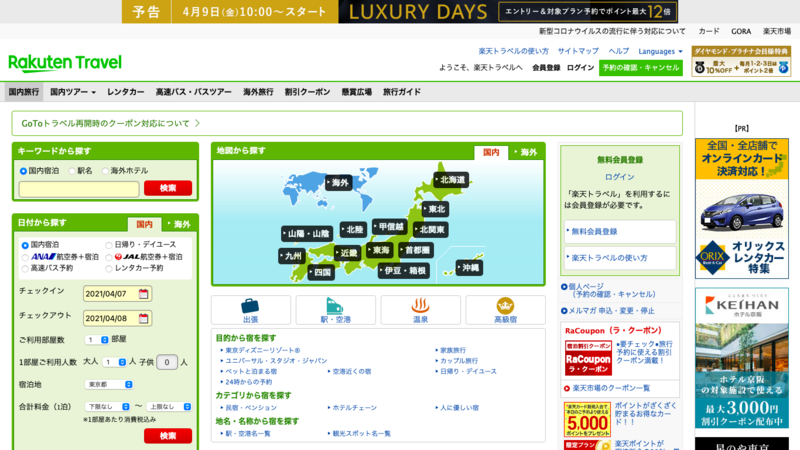Select the ANA 航空券+宿泊 radio button
Viewport: 800px width, 450px height.
[24, 258]
